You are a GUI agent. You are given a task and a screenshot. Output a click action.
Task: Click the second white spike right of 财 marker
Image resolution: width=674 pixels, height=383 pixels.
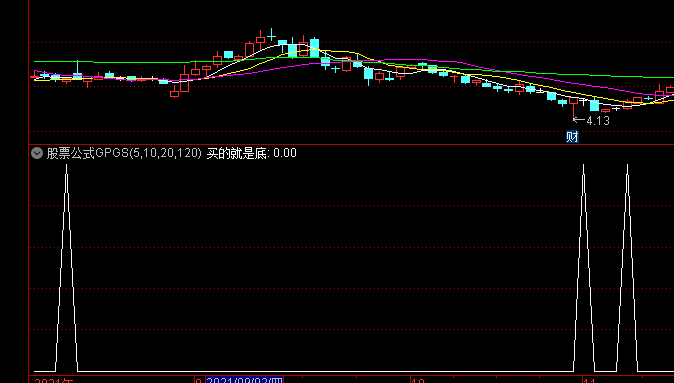coord(627,267)
